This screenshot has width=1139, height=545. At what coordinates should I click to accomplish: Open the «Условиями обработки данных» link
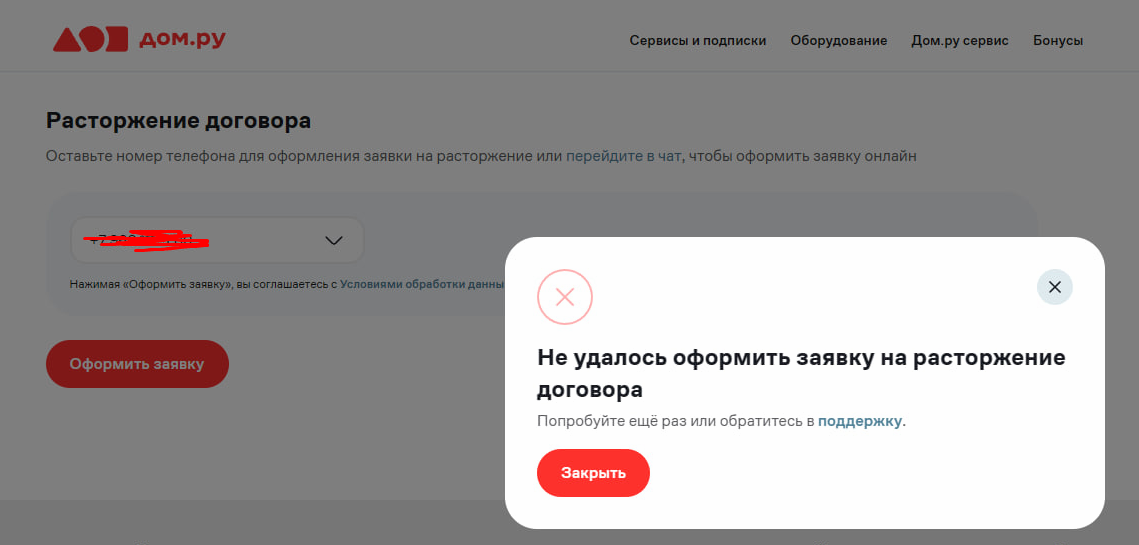(x=421, y=284)
